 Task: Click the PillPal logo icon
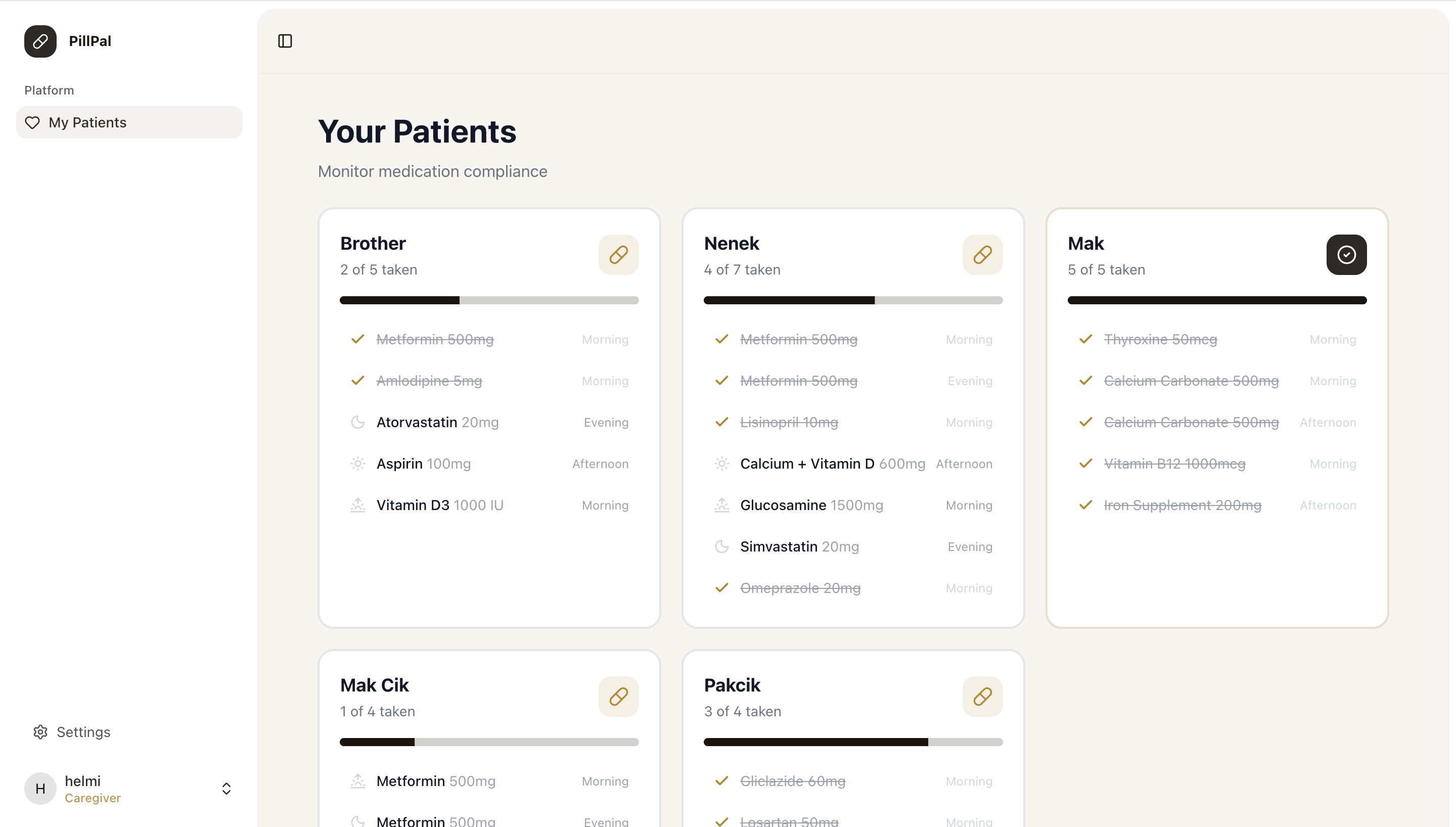point(40,41)
